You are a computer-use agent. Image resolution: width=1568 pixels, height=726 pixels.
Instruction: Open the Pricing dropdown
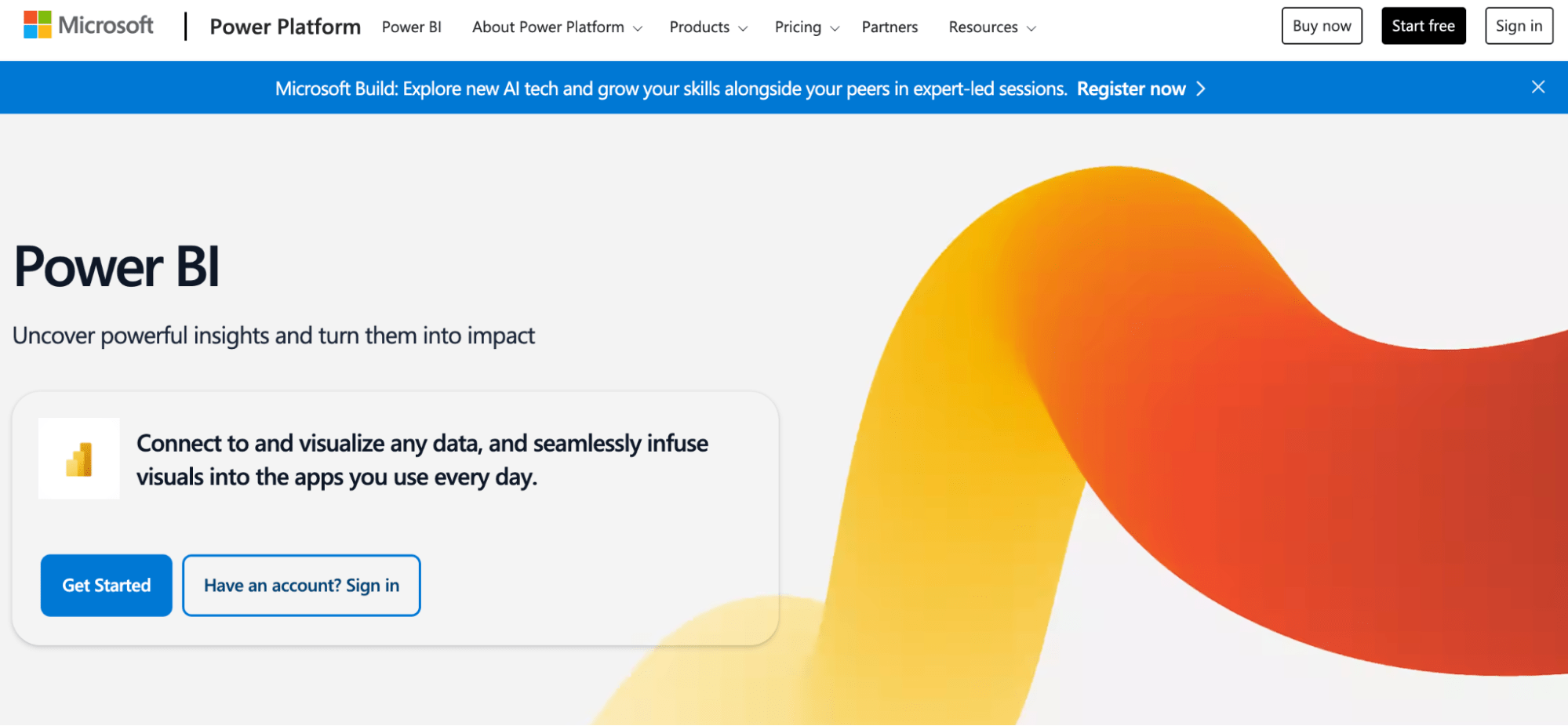click(807, 27)
